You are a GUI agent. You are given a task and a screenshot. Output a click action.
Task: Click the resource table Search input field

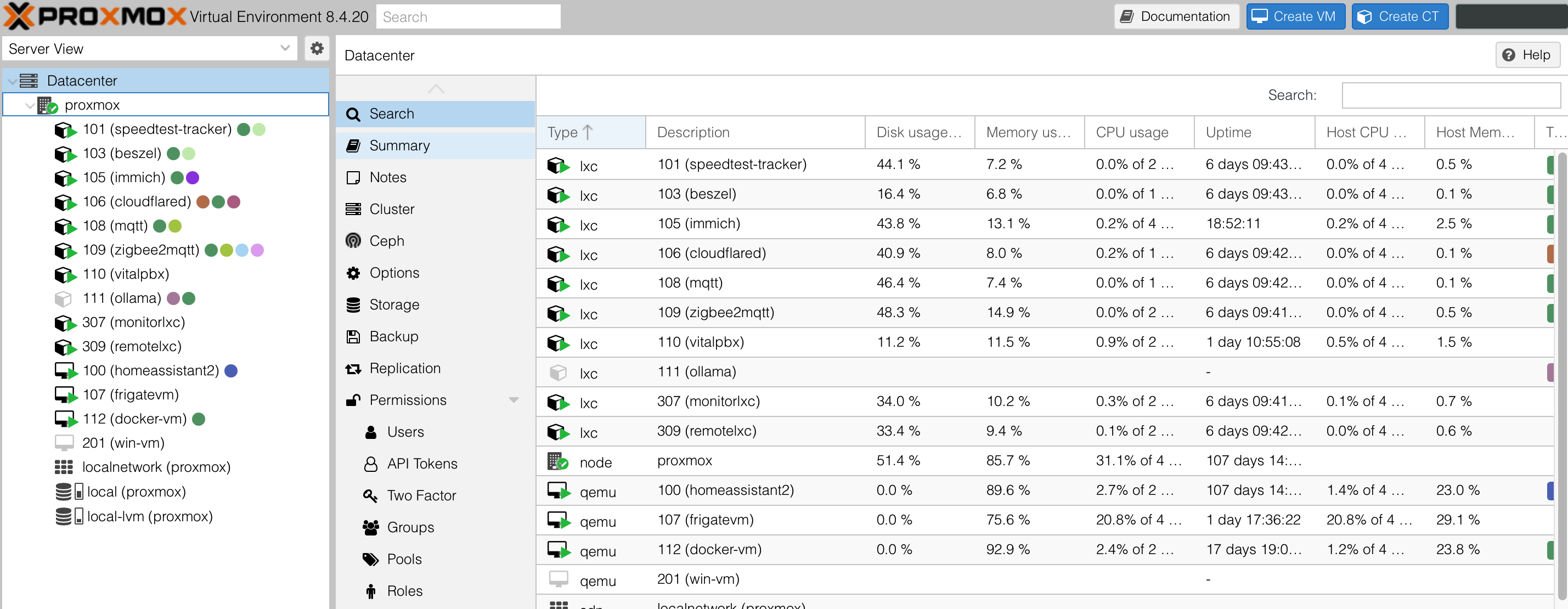coord(1451,95)
